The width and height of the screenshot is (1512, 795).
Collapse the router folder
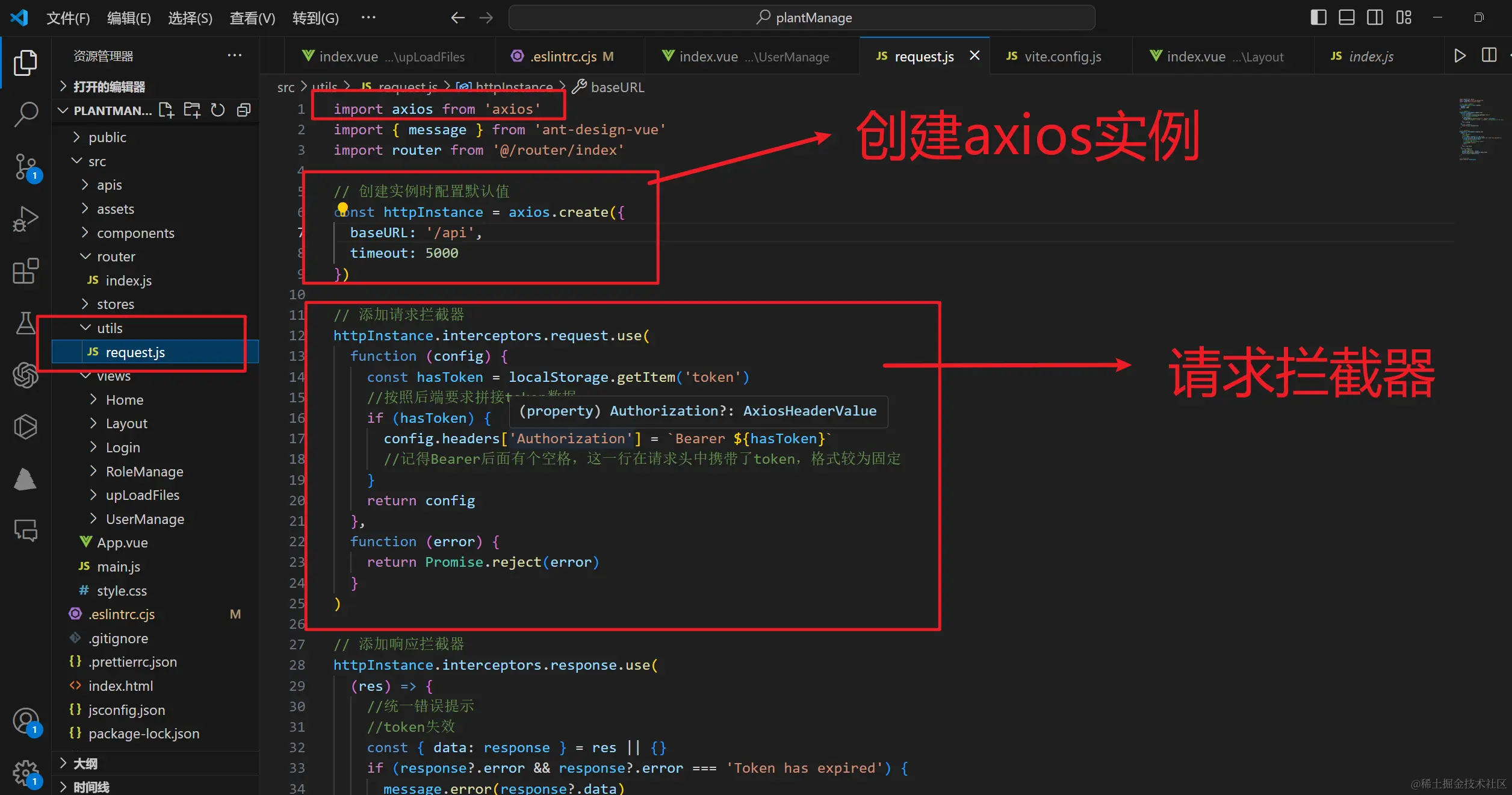155,257
